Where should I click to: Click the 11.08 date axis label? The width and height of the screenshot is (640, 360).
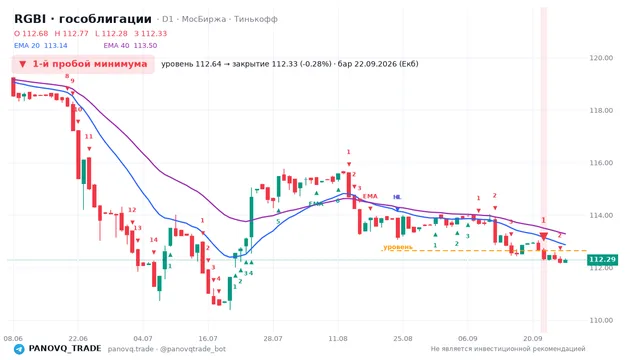[x=338, y=339]
